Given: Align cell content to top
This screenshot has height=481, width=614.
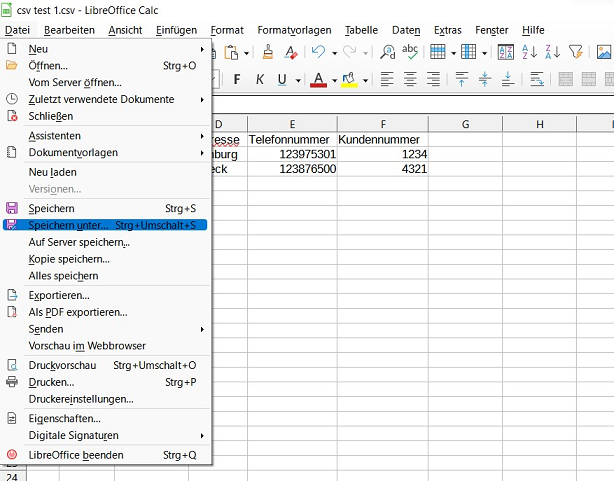Looking at the screenshot, I should (x=462, y=79).
